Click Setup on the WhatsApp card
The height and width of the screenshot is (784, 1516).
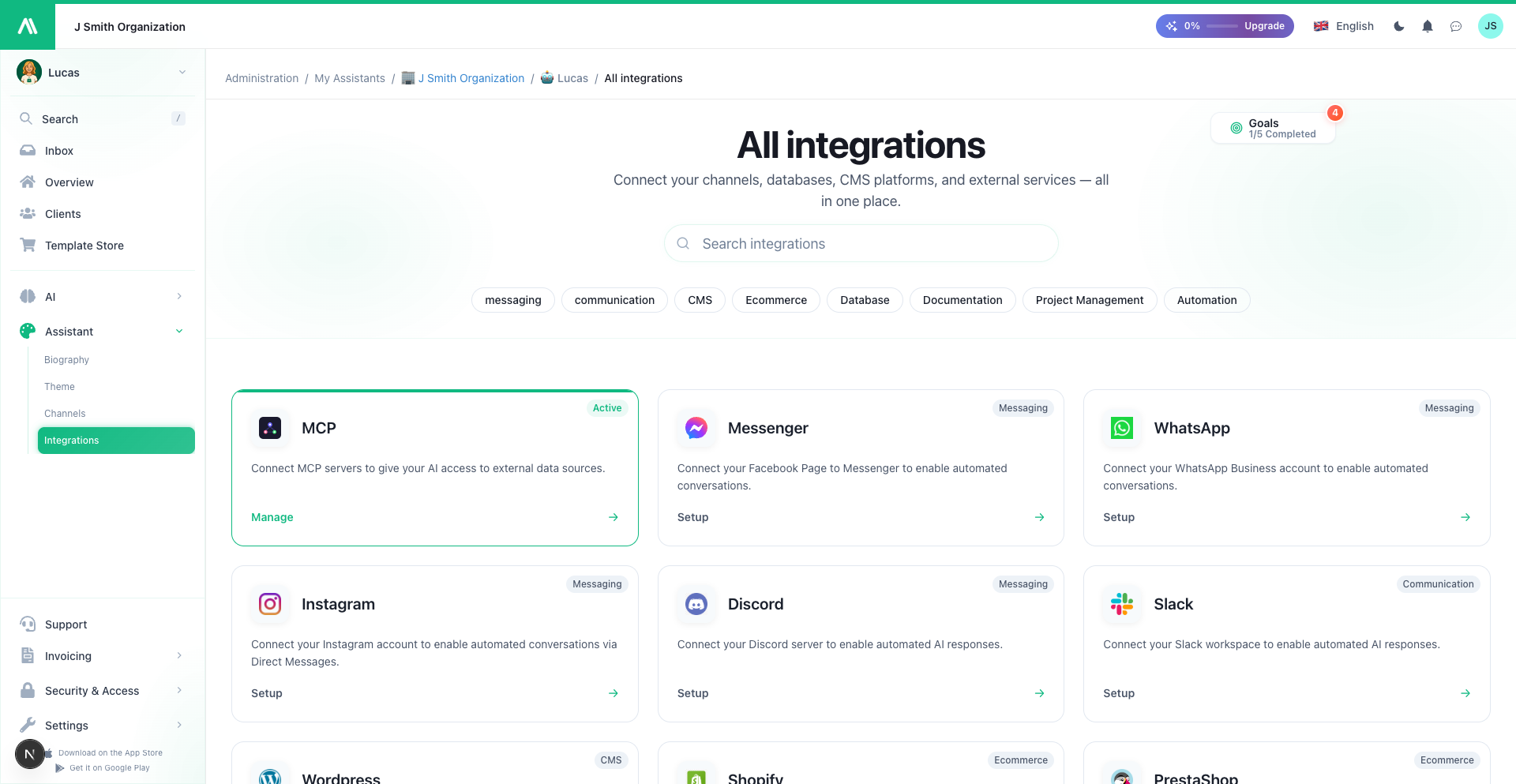point(1119,517)
